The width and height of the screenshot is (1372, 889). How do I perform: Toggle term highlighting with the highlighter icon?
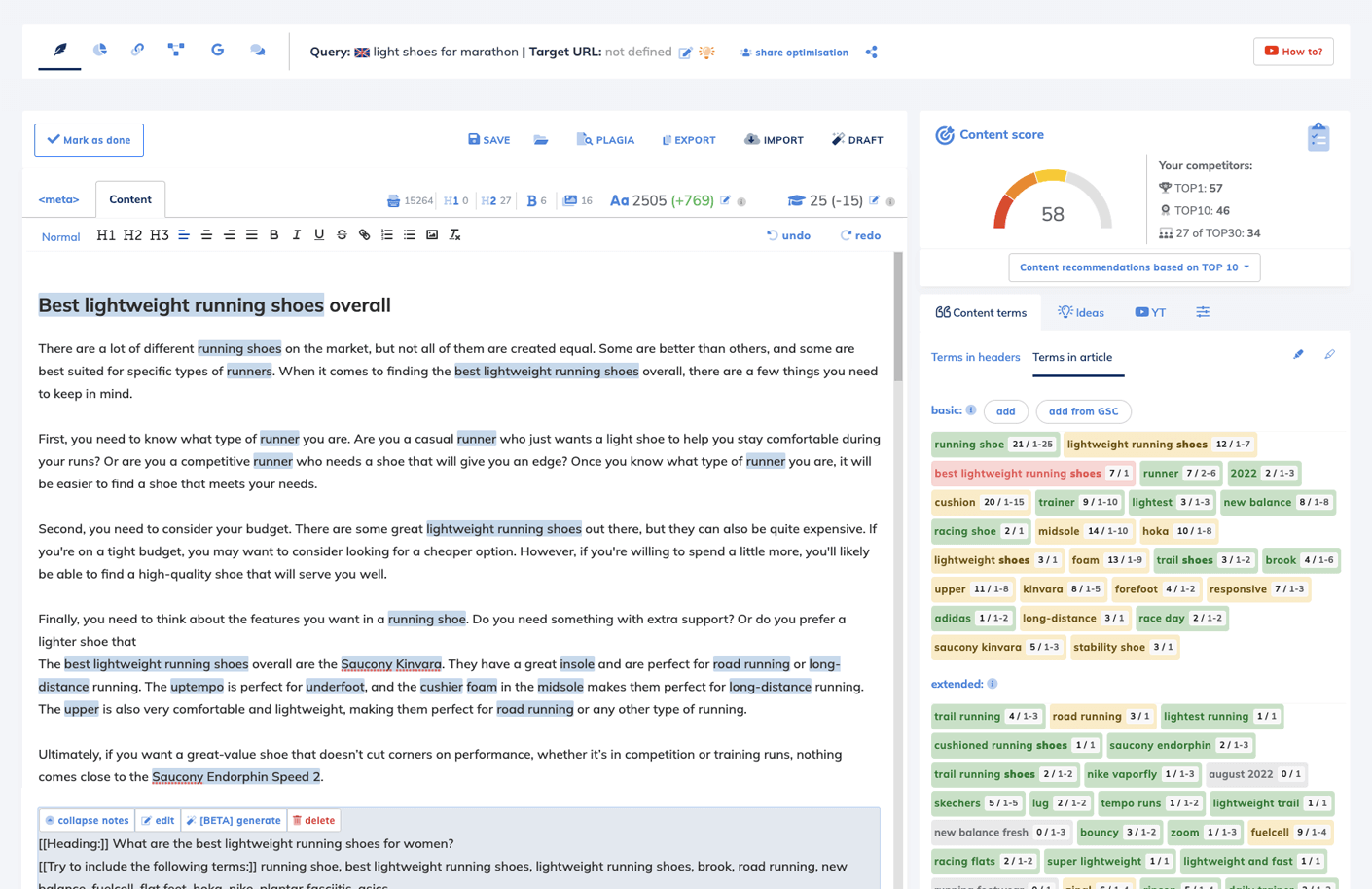point(1298,354)
